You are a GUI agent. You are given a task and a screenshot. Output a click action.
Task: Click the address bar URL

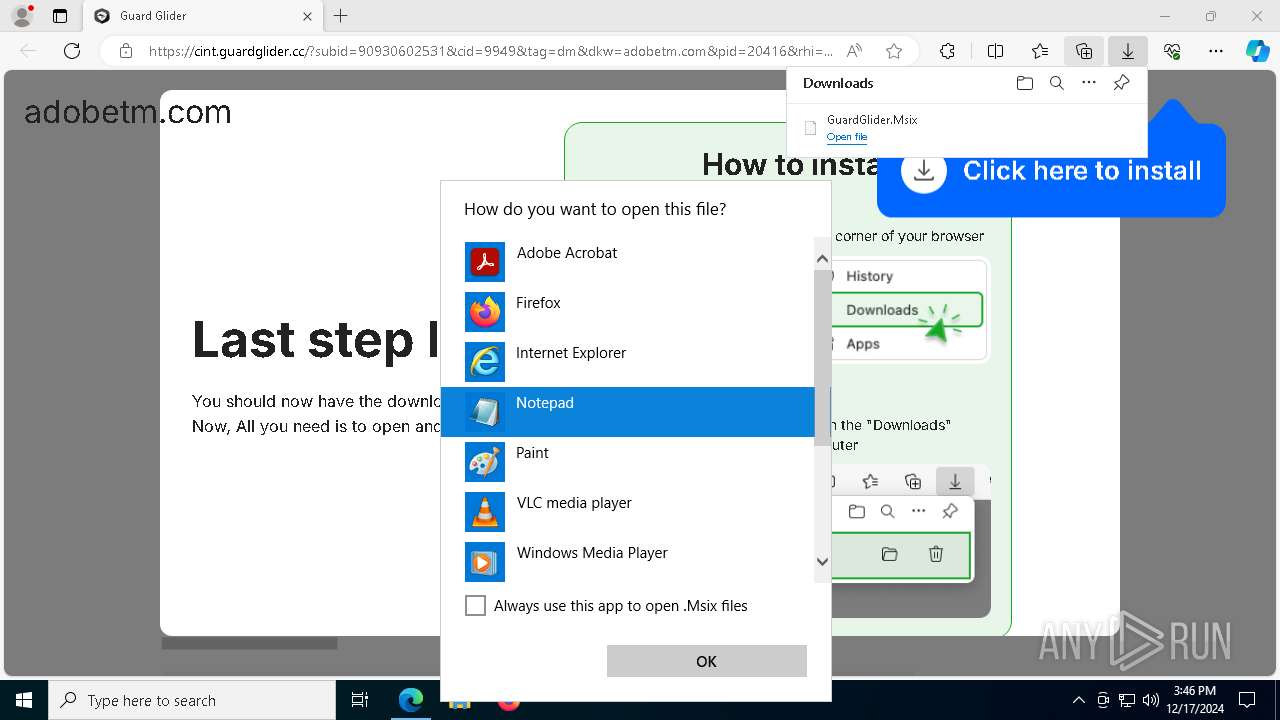[490, 51]
